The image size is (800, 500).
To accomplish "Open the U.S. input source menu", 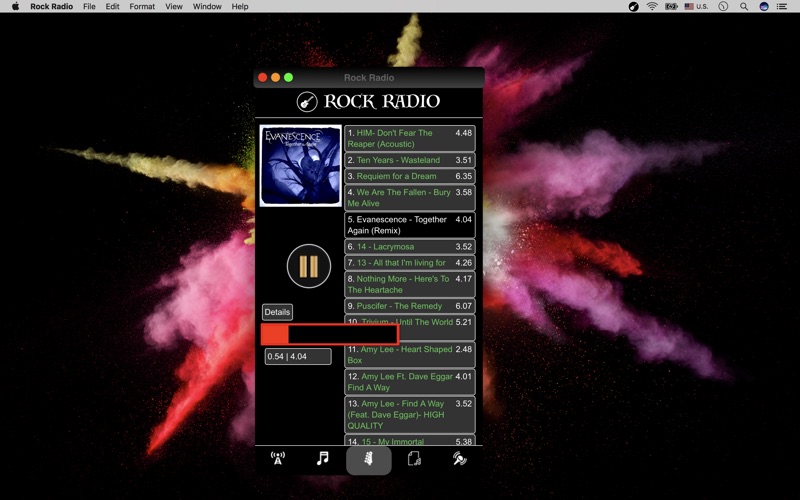I will [x=696, y=6].
